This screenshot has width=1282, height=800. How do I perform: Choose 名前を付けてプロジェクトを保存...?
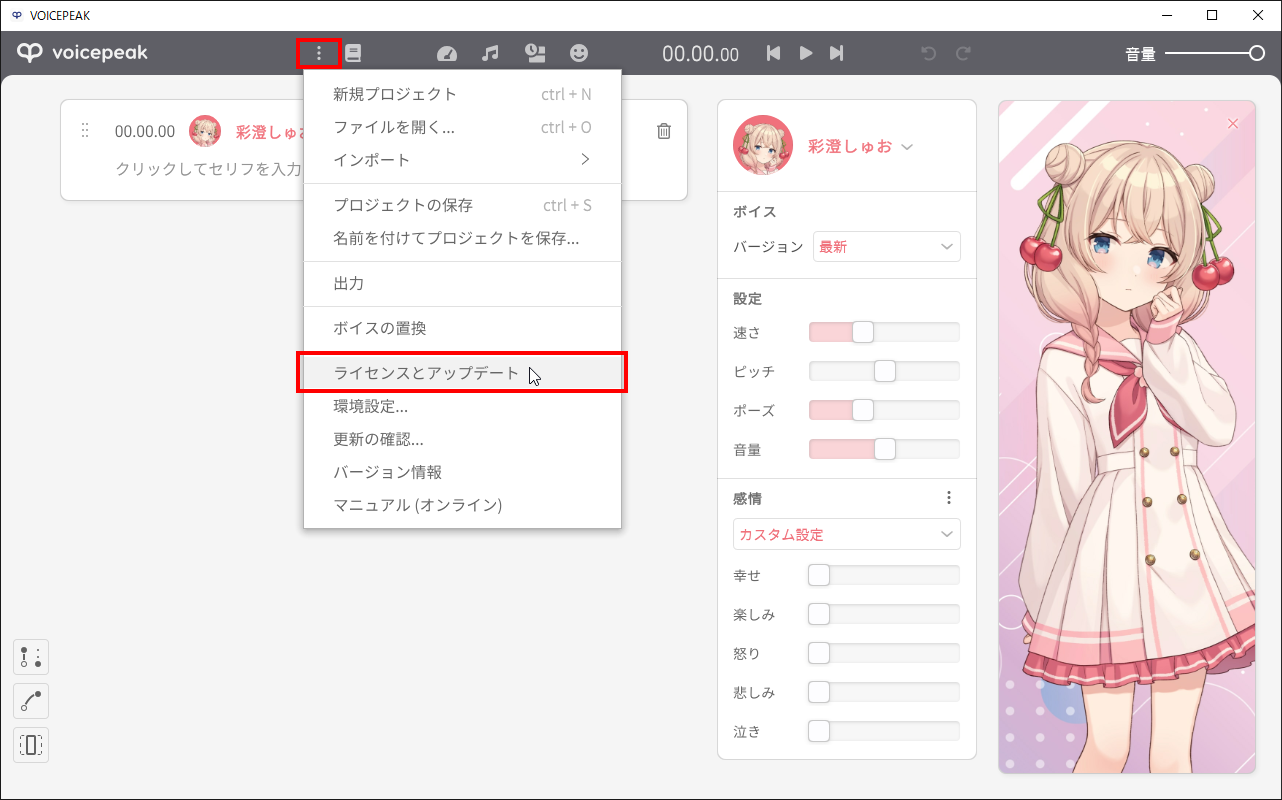[x=462, y=238]
